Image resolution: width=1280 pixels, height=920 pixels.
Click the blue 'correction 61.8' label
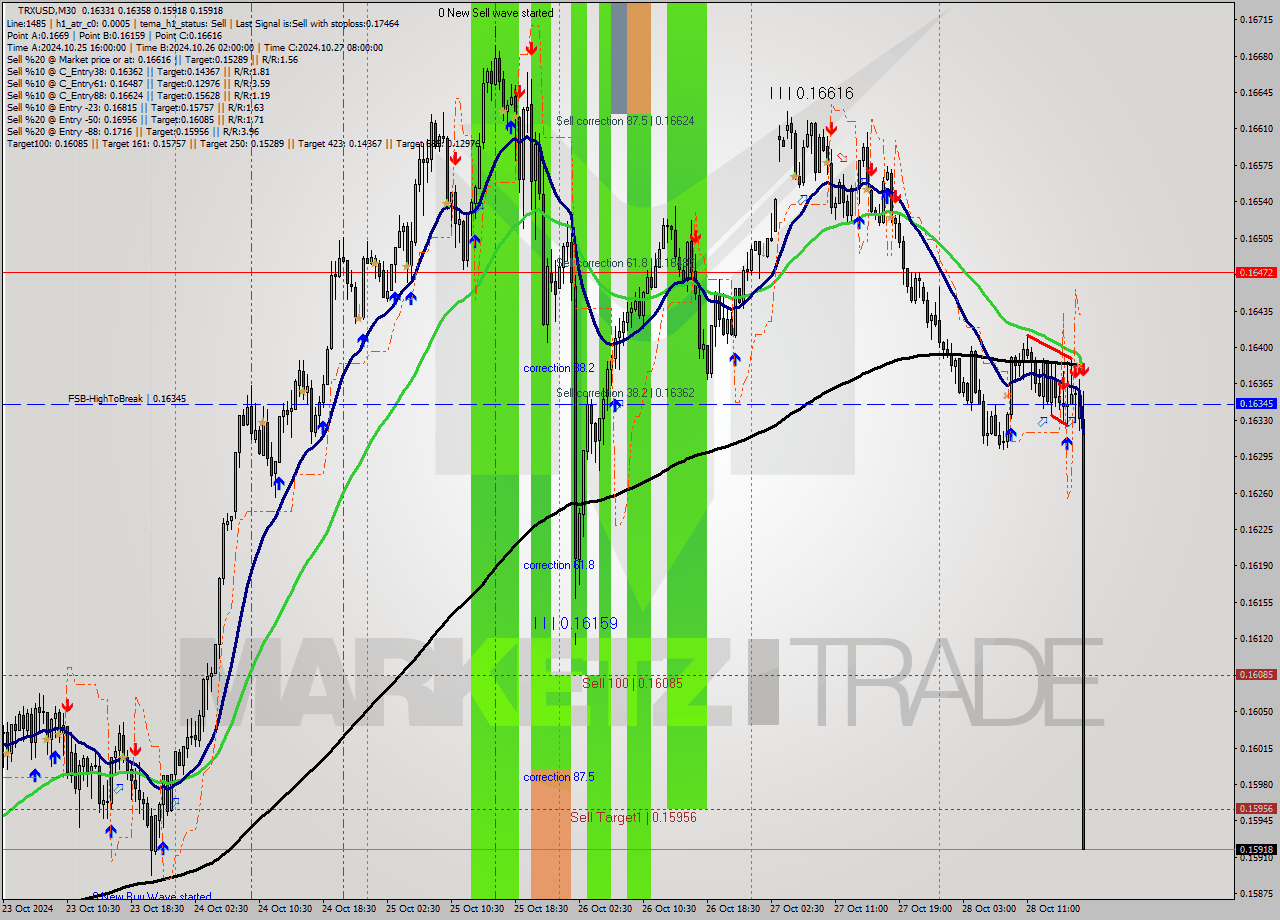[x=559, y=565]
